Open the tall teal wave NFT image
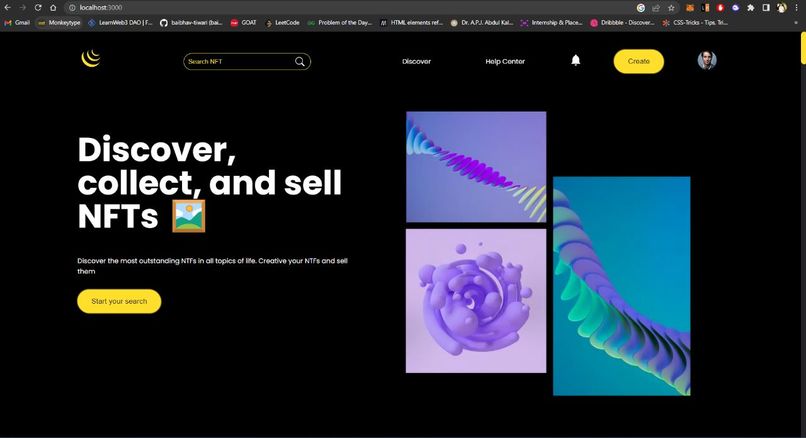806x438 pixels. point(621,286)
